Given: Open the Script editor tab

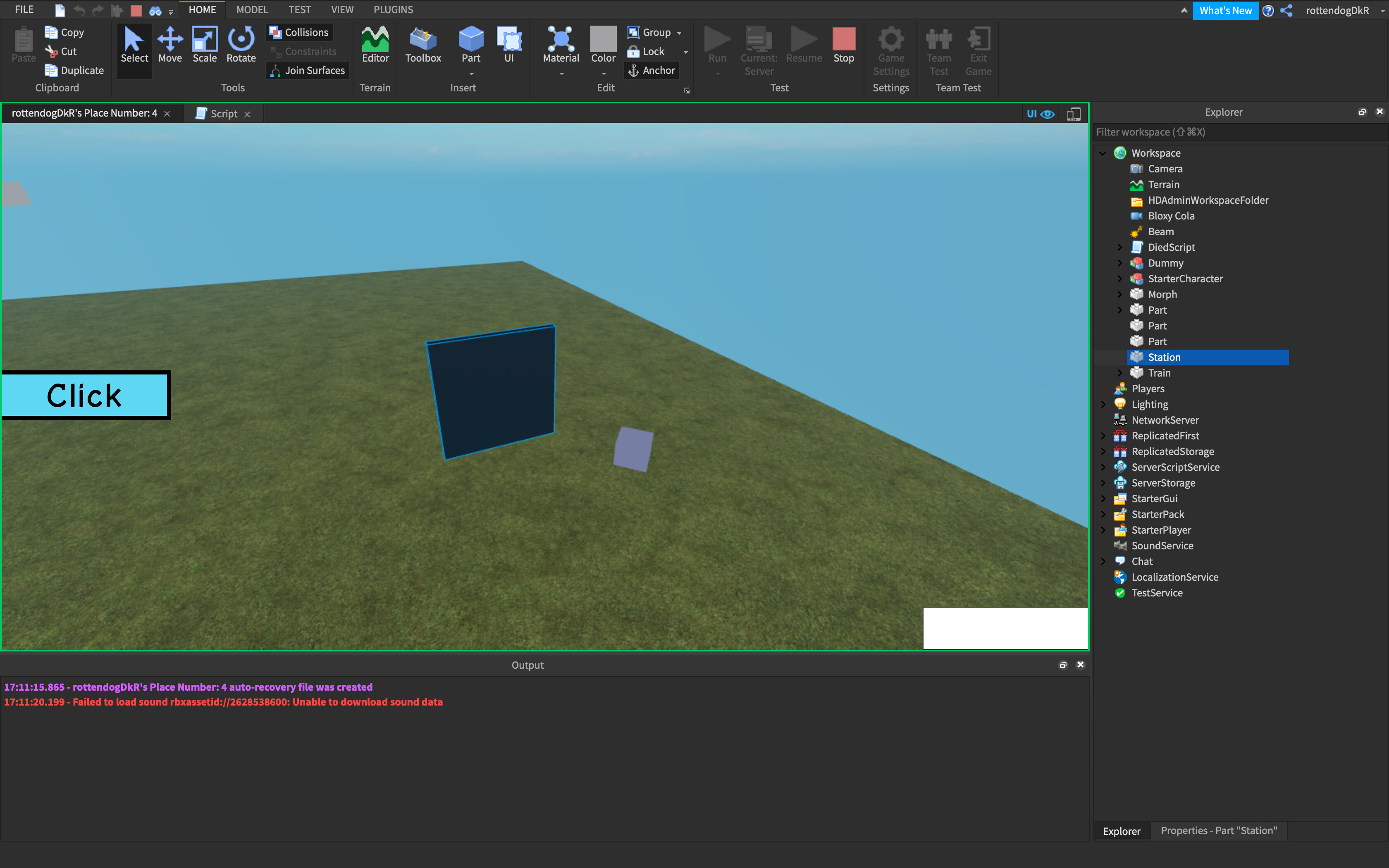Looking at the screenshot, I should coord(223,113).
